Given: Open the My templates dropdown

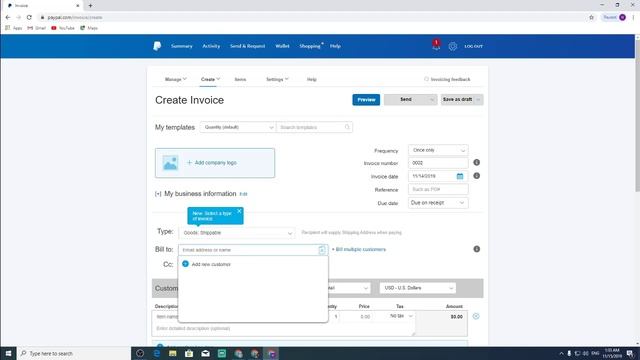Looking at the screenshot, I should 238,127.
